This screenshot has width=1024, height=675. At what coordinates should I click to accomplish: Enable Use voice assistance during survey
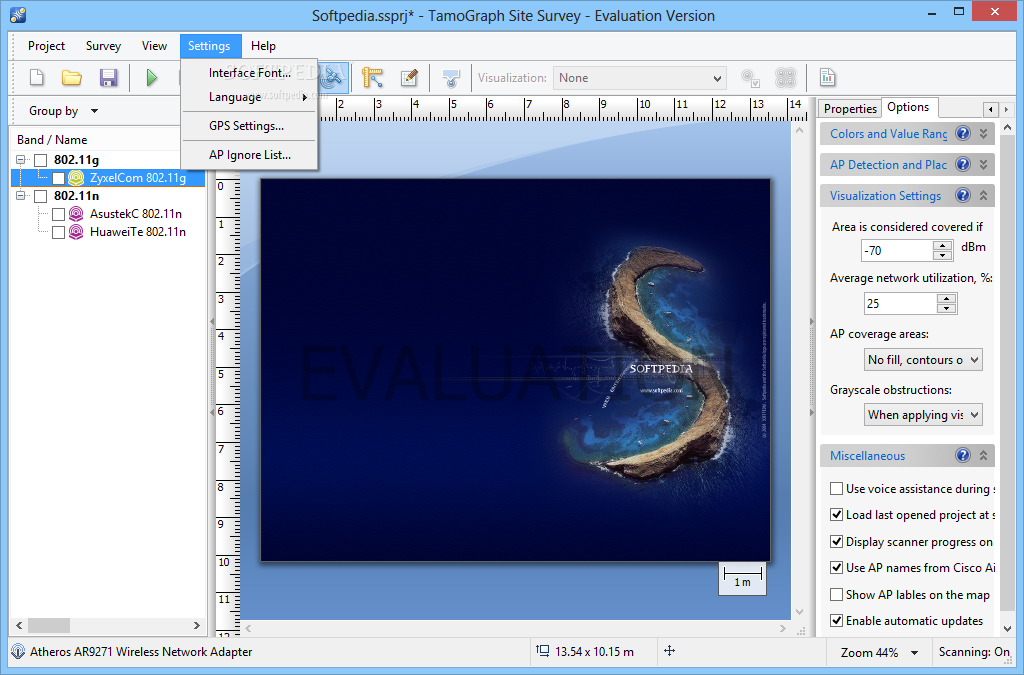coord(836,488)
